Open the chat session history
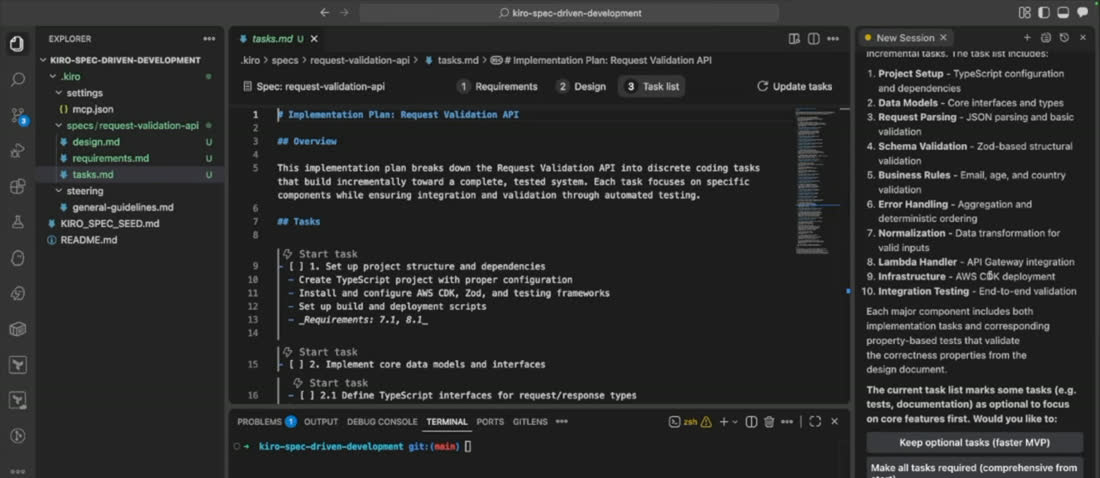1100x478 pixels. (1064, 38)
